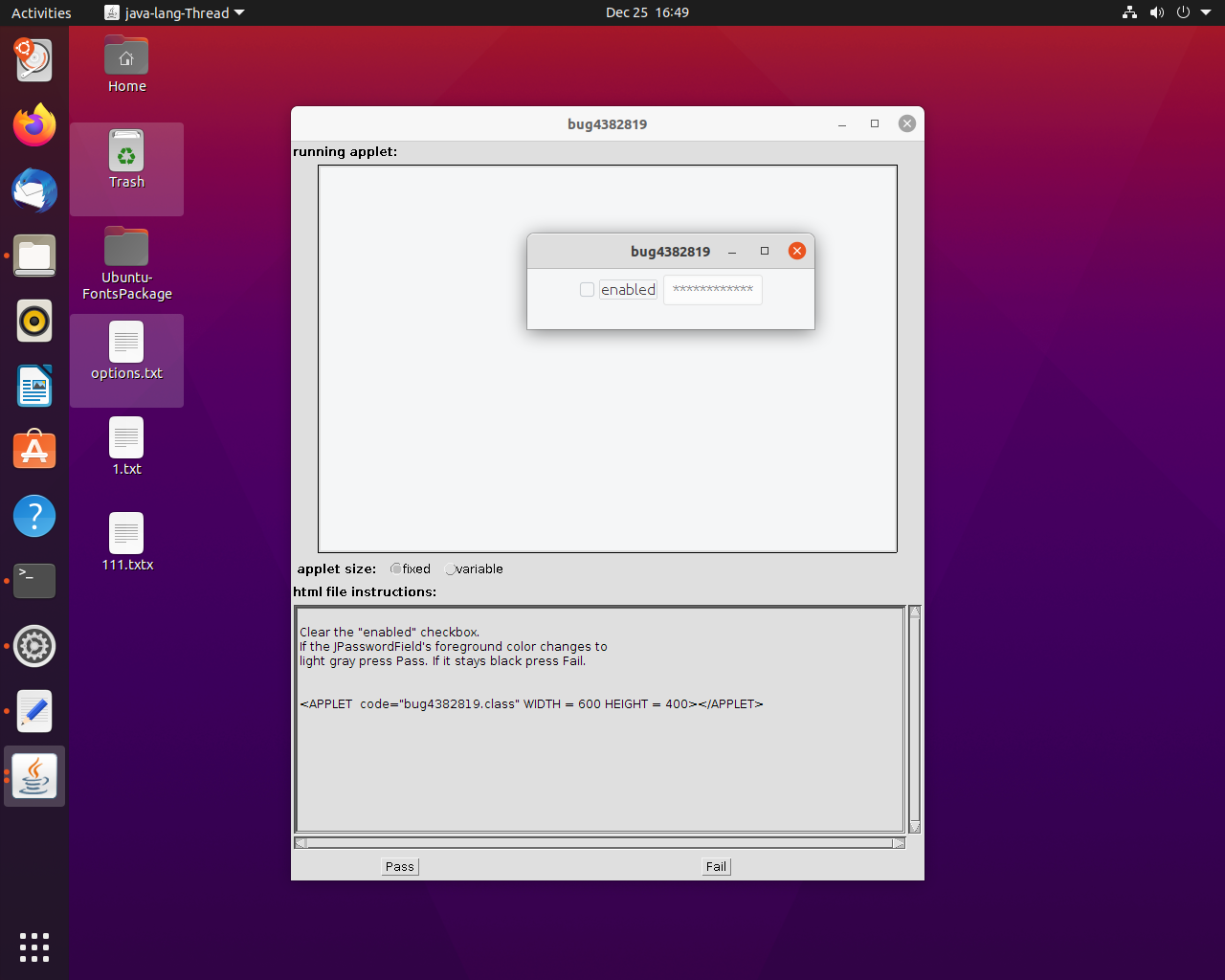Image resolution: width=1225 pixels, height=980 pixels.
Task: Select the "variable" applet size option
Action: 450,569
